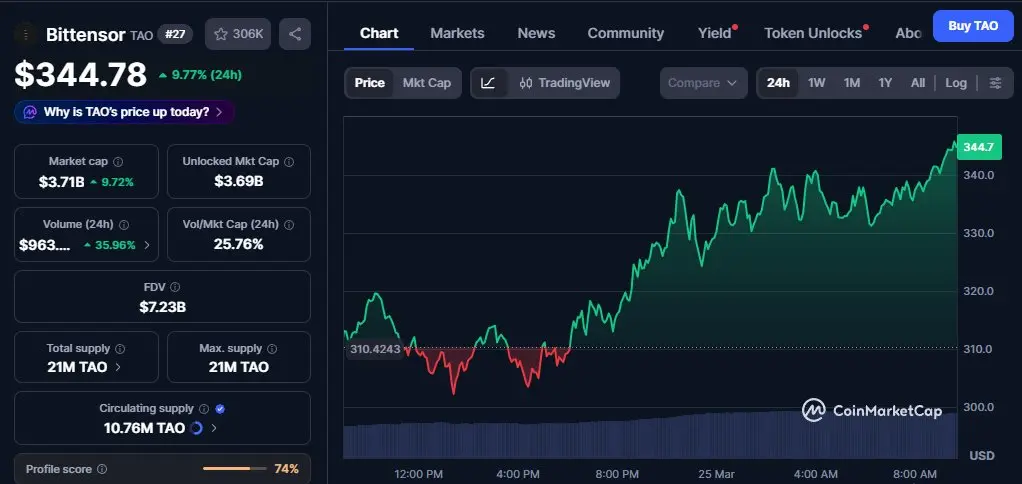1022x484 pixels.
Task: Click the 21M TAO max supply value
Action: [x=239, y=367]
